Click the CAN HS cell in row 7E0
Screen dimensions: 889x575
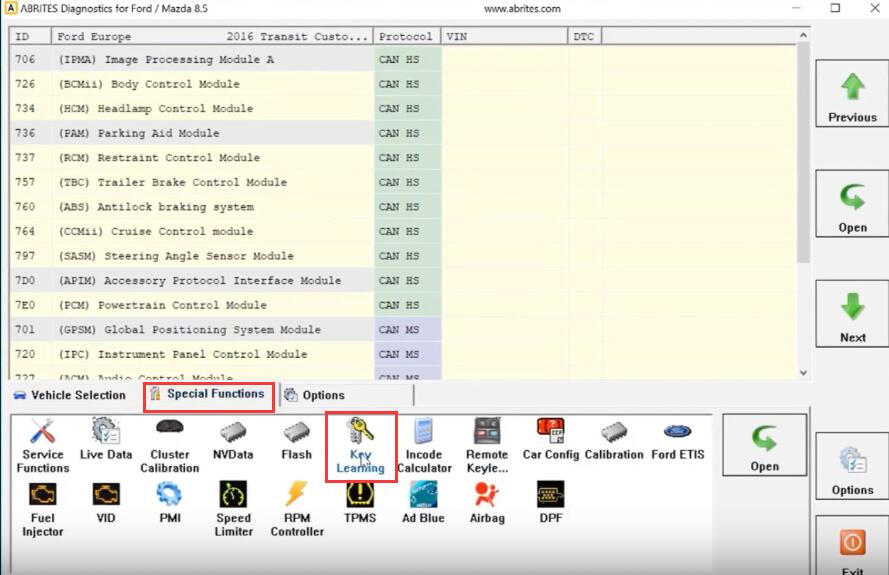point(408,305)
